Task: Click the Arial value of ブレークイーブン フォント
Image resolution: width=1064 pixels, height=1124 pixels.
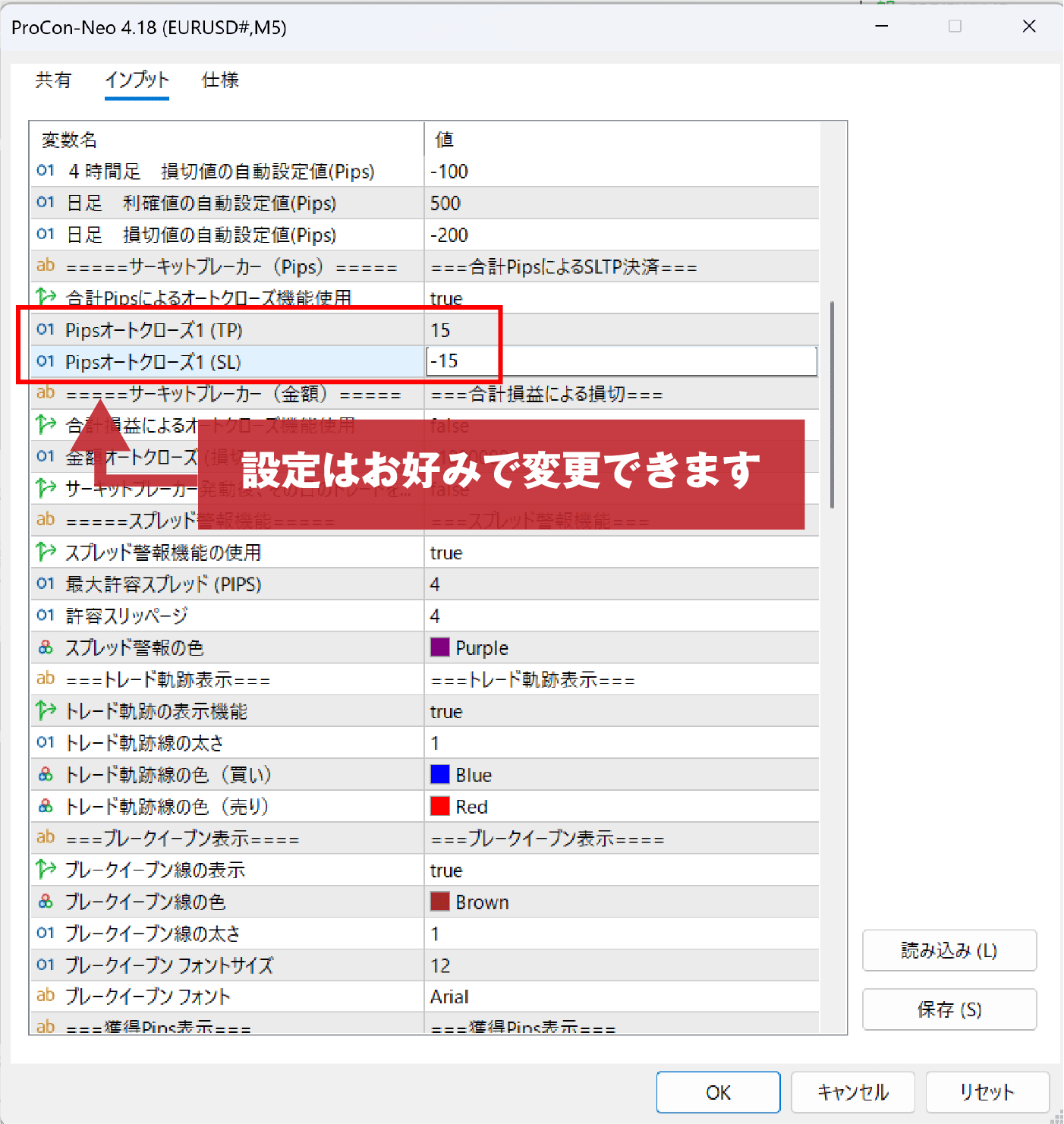Action: [449, 996]
